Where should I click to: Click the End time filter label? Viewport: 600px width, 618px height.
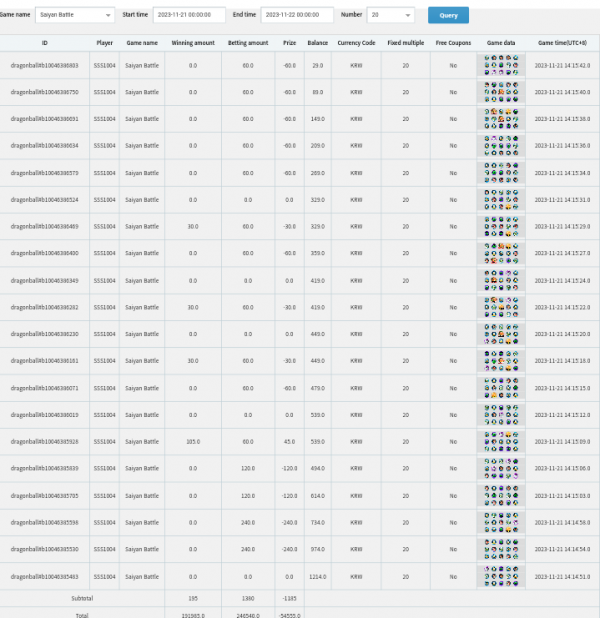click(244, 15)
